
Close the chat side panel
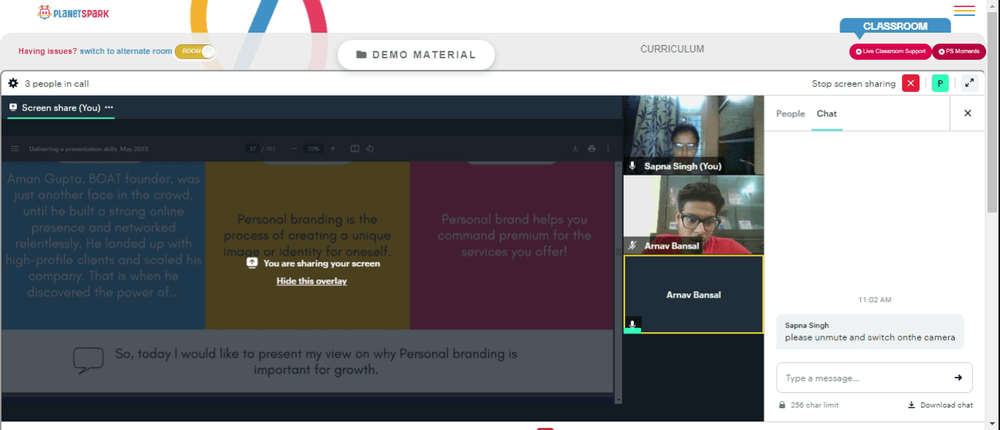pos(967,113)
